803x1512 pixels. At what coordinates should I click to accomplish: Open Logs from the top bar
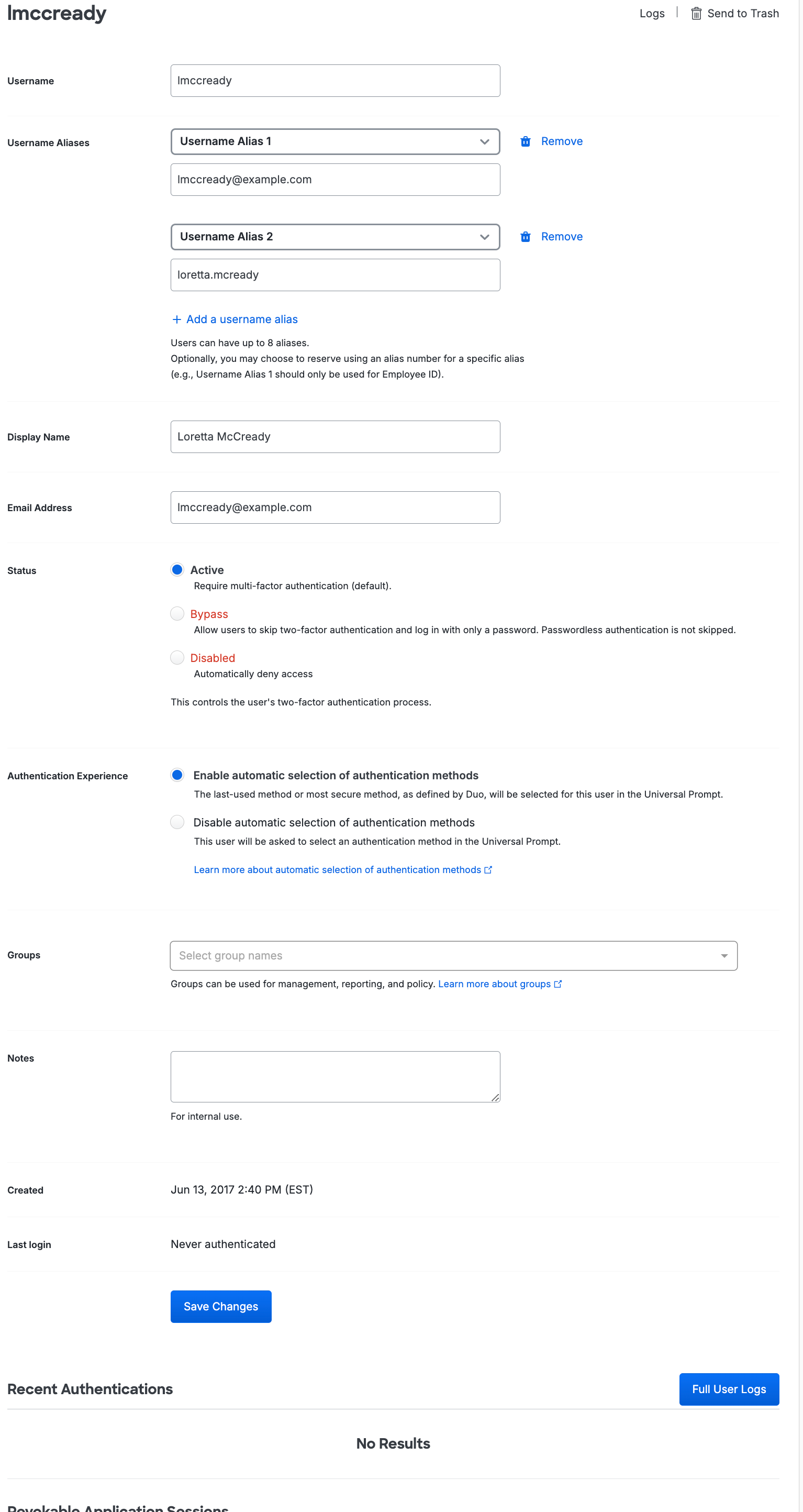[652, 13]
